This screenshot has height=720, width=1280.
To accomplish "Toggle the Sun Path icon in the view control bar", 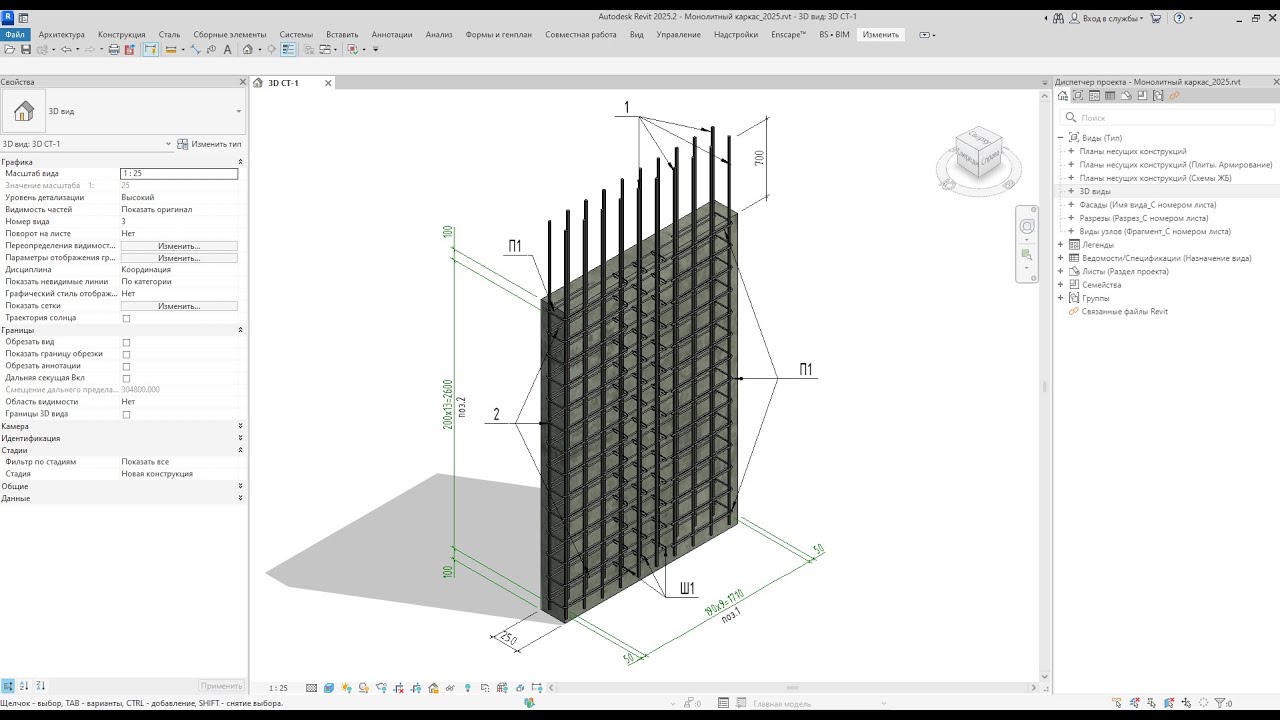I will [347, 688].
